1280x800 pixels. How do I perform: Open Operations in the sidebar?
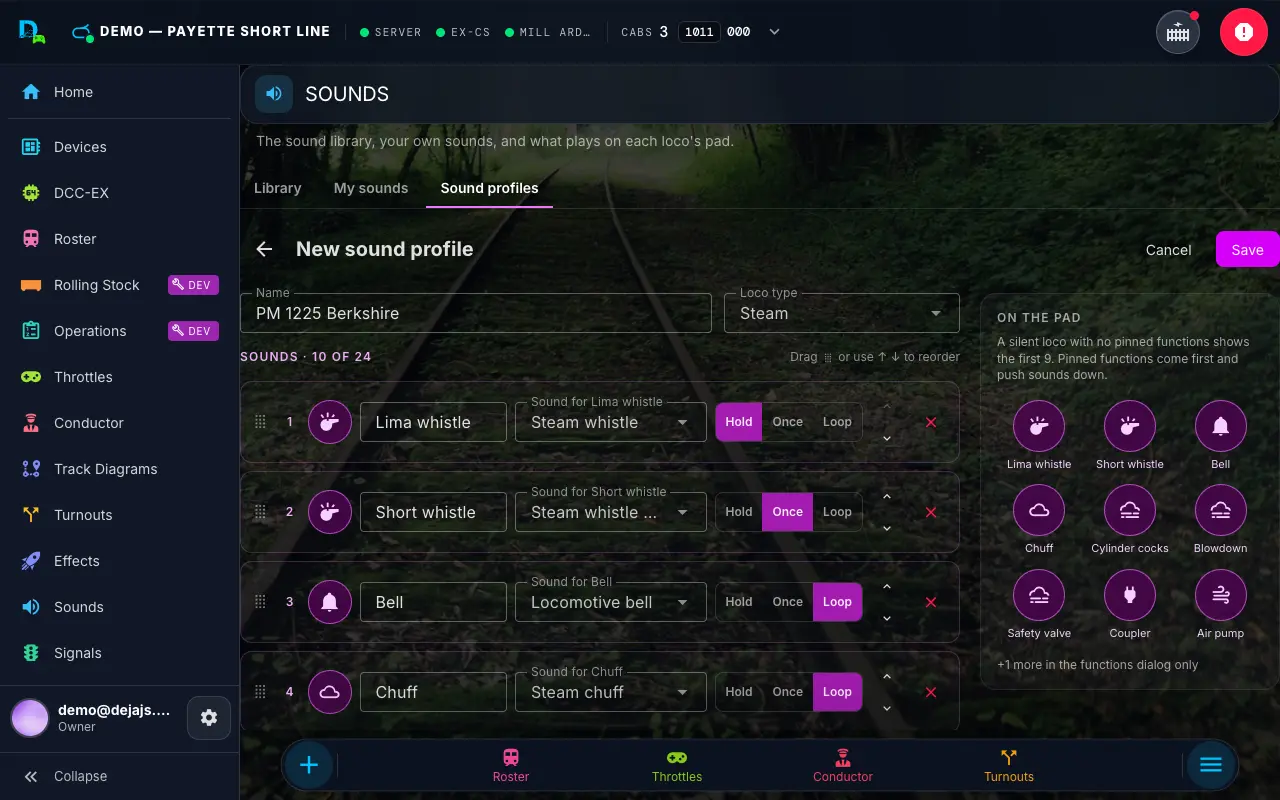click(120, 331)
